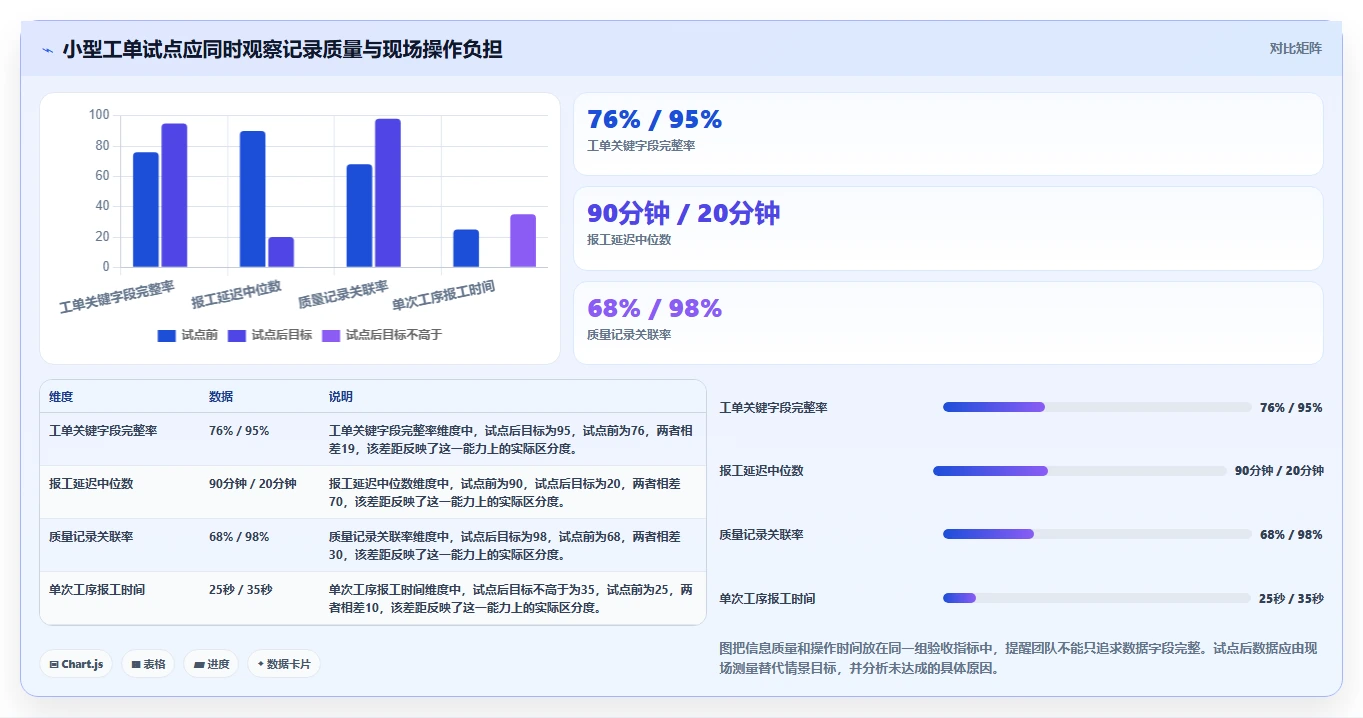This screenshot has height=718, width=1363.
Task: Click the 报工延迟中位数 progress bar
Action: [1080, 471]
